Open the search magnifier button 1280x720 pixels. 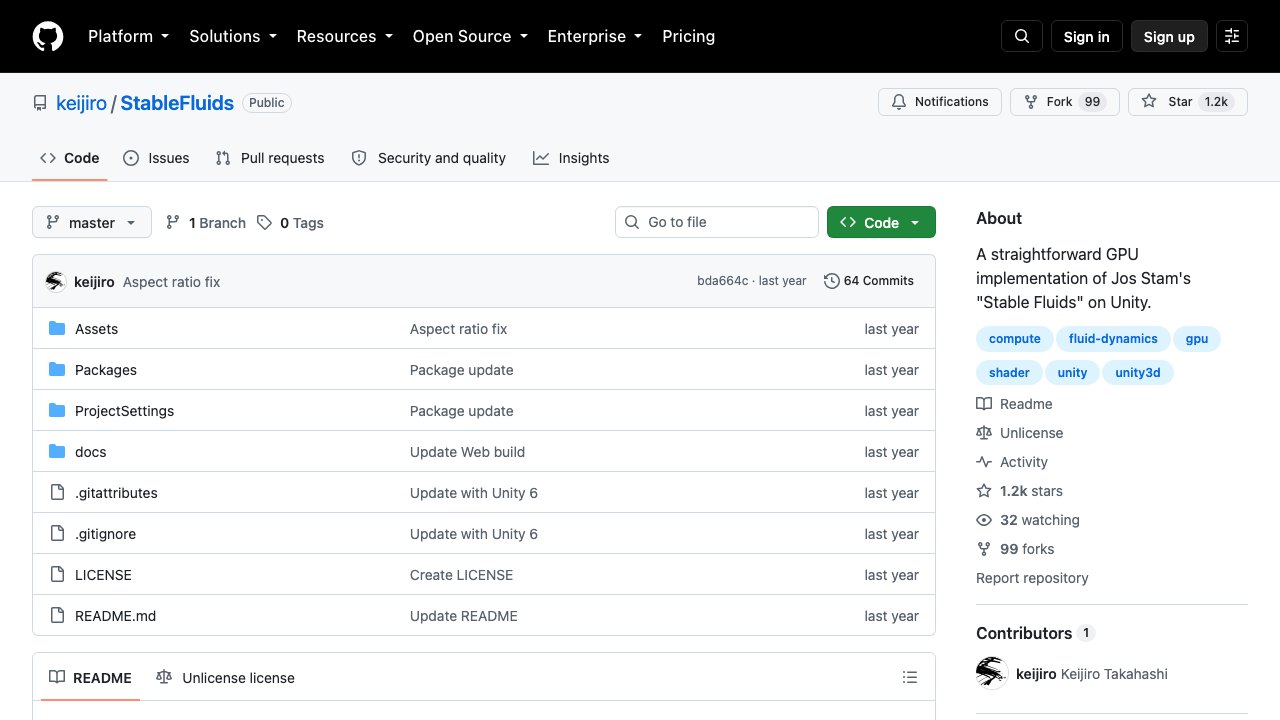[1022, 36]
